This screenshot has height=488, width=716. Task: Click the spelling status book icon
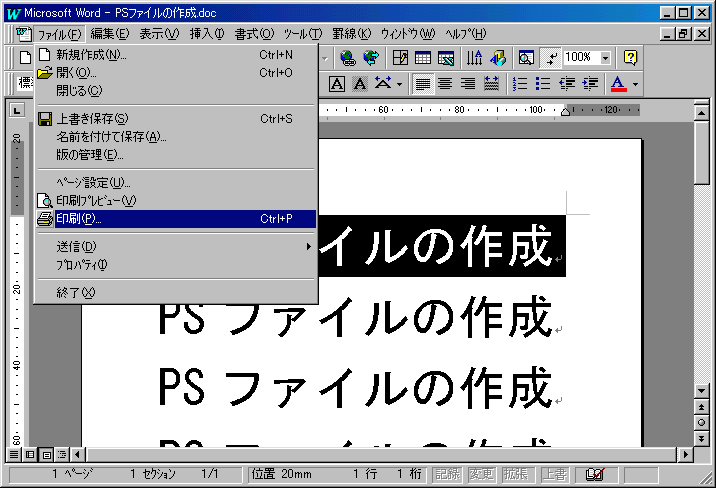tap(595, 475)
